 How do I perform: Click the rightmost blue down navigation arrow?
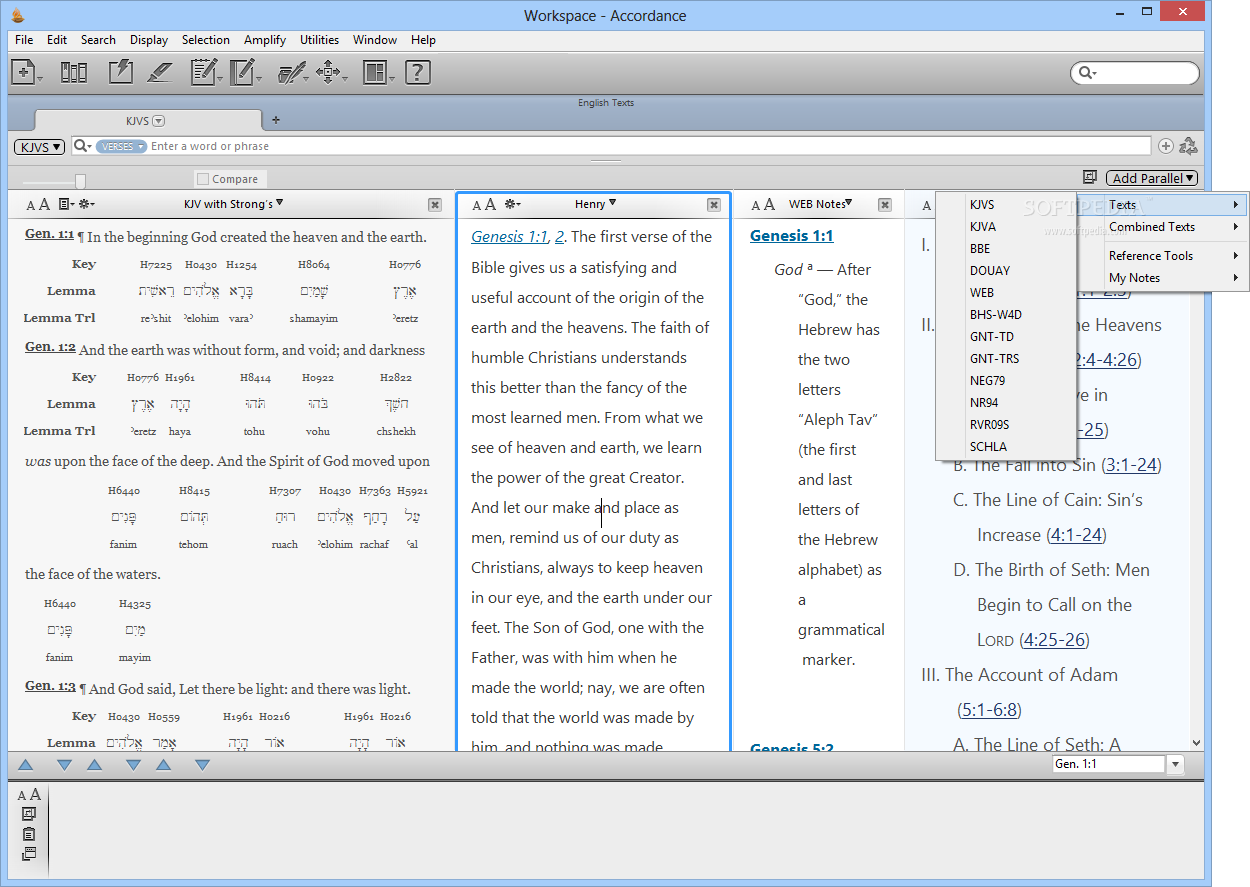click(202, 765)
